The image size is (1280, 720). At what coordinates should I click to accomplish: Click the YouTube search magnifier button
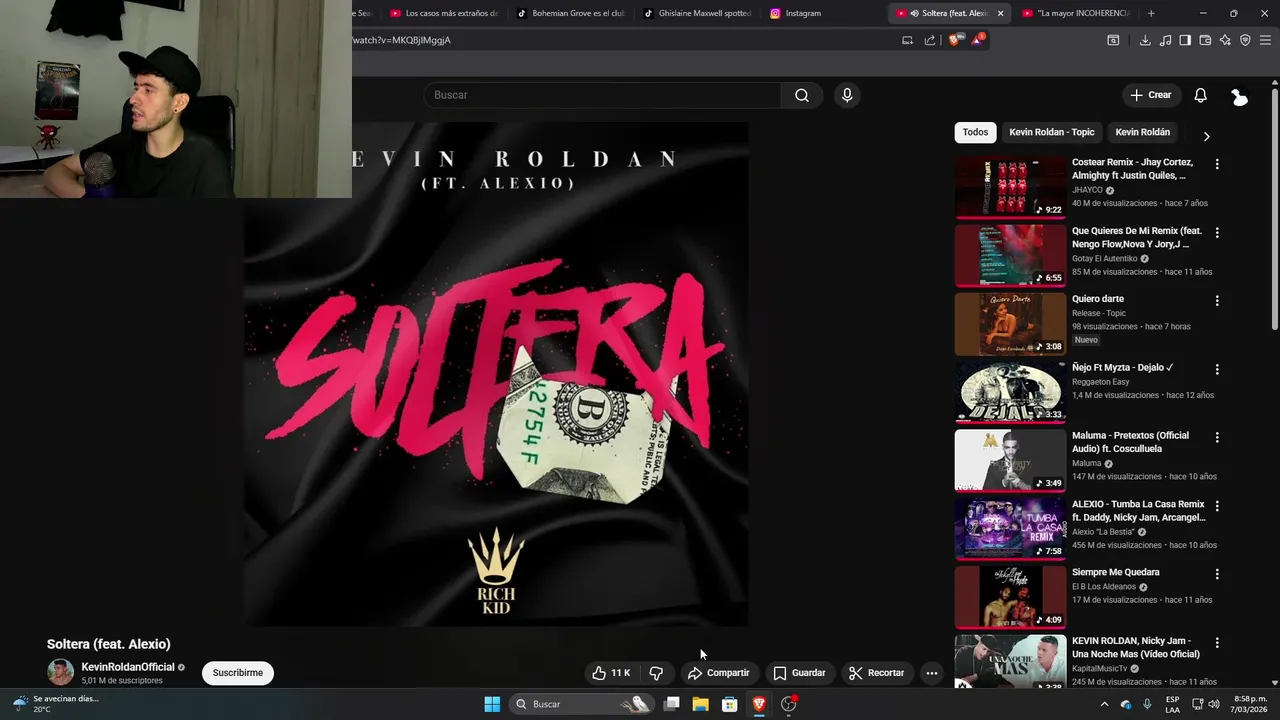[802, 95]
